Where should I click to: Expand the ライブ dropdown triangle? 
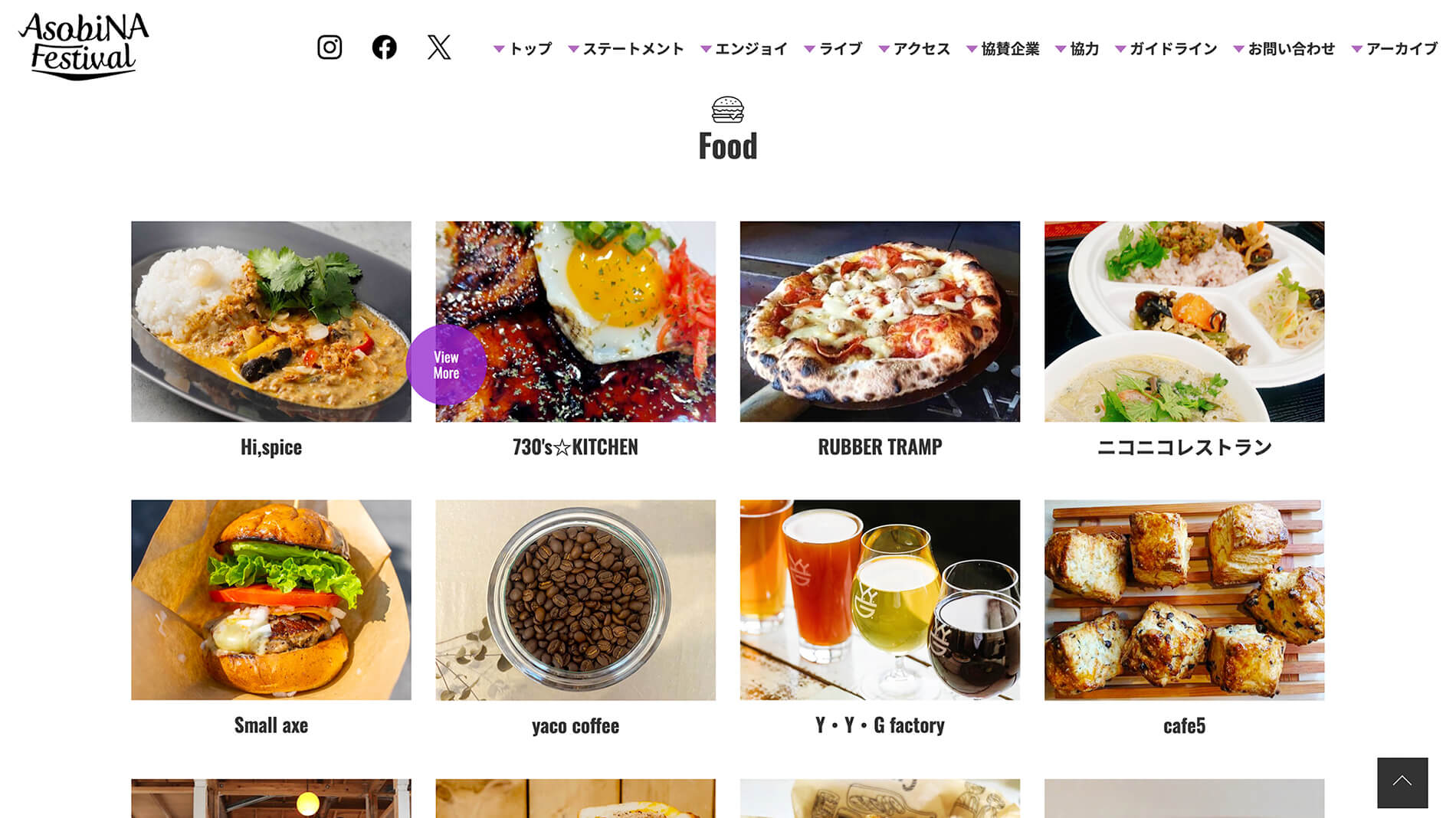809,49
